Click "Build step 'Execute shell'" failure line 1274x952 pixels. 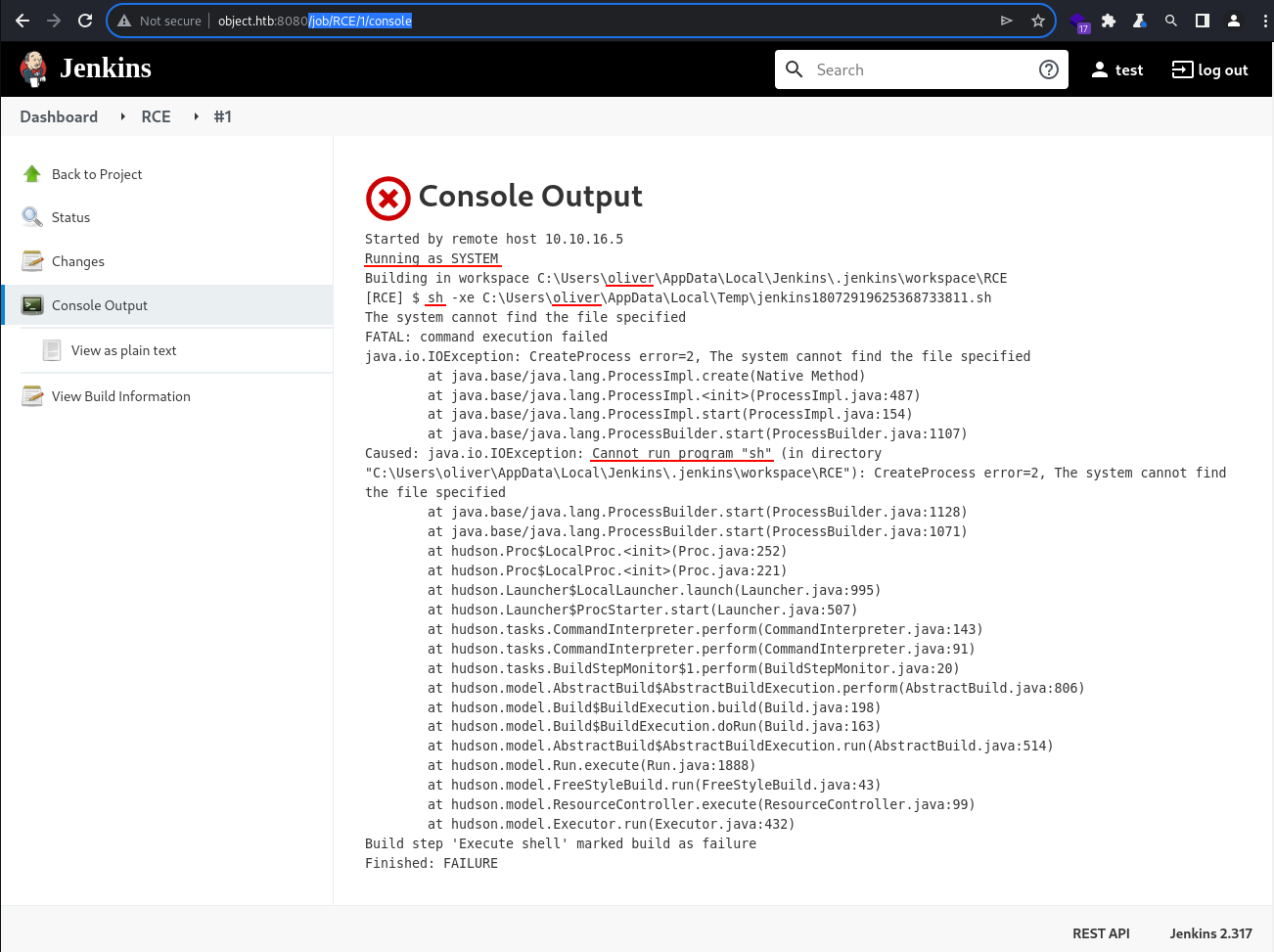coord(561,843)
